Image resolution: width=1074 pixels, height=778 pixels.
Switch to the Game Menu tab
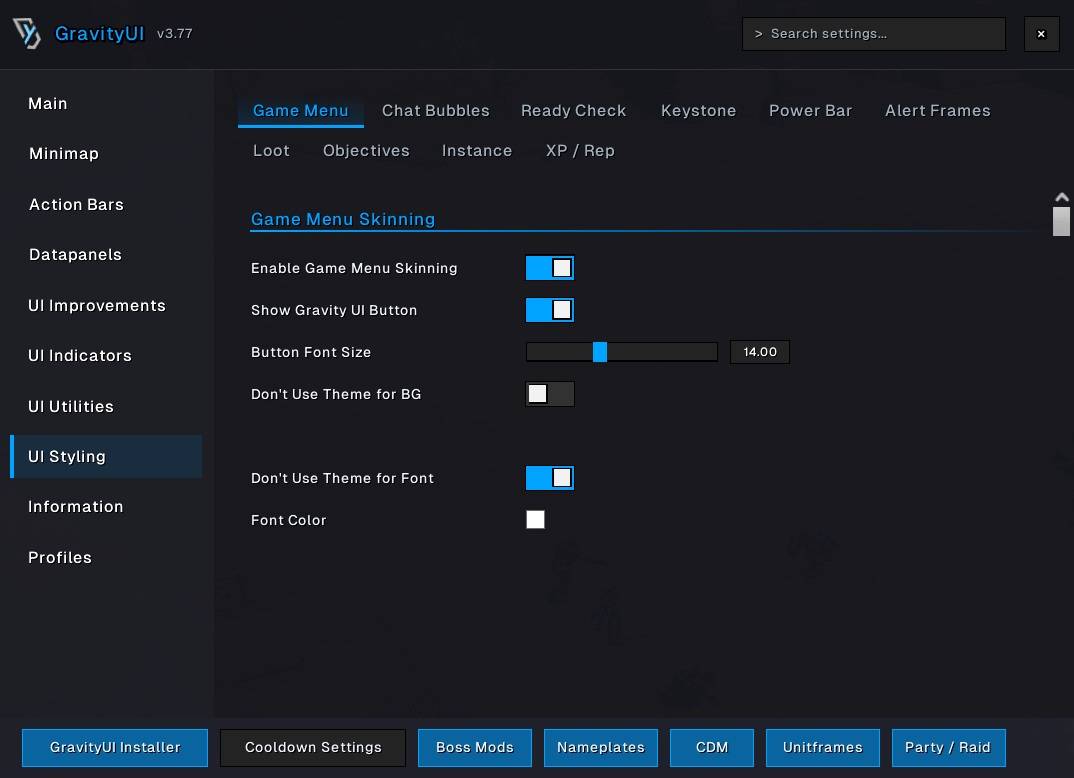point(301,111)
